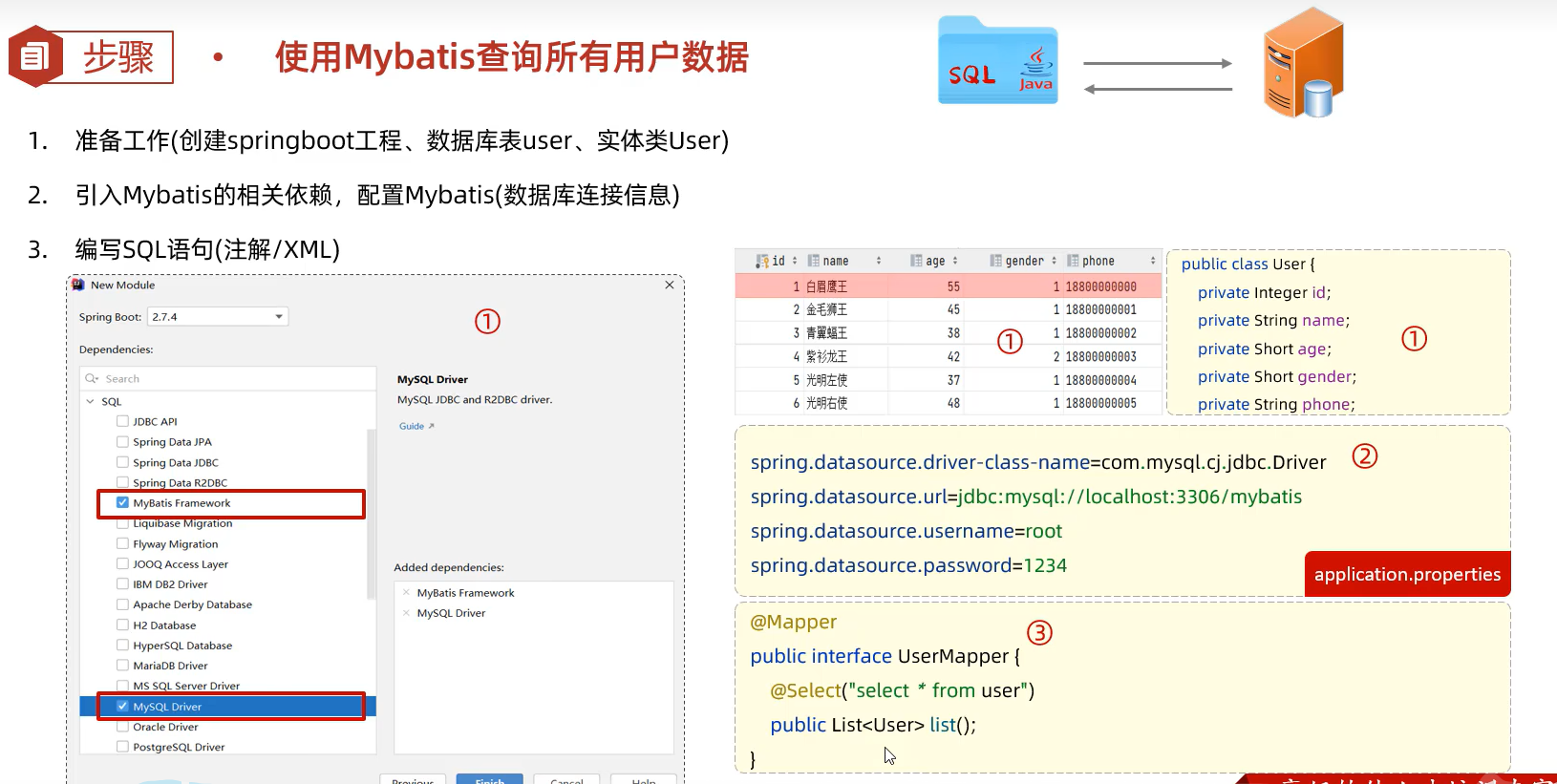Check the PostgreSQL Driver dependency
This screenshot has height=784, width=1557.
tap(122, 747)
